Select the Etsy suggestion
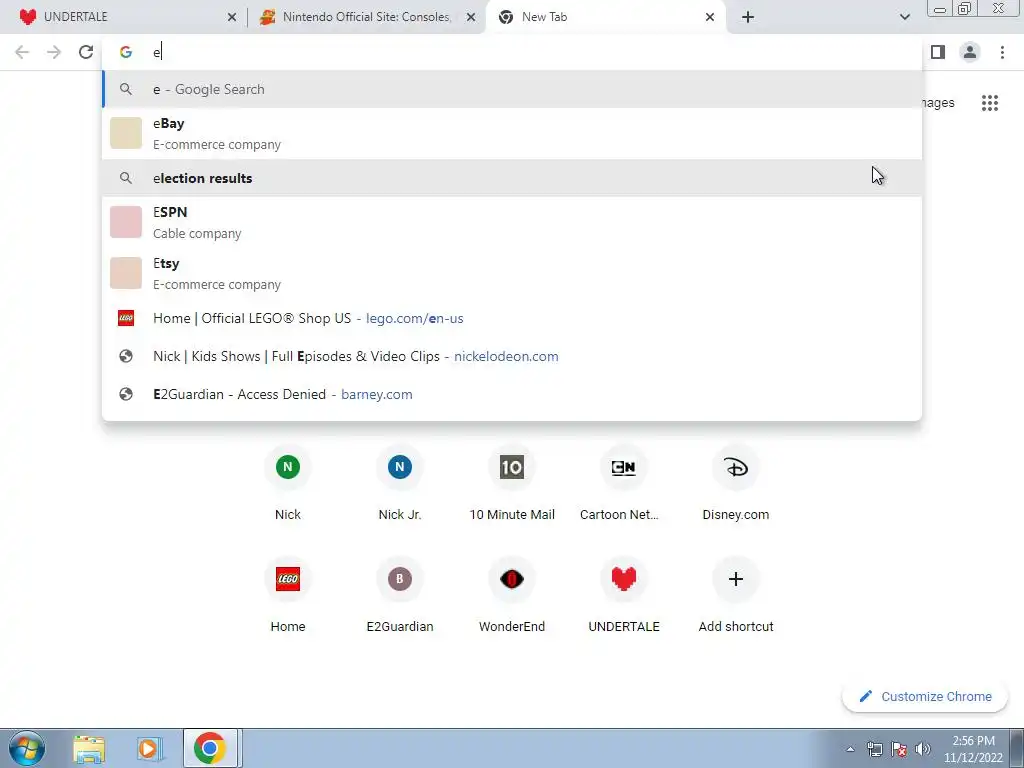 pyautogui.click(x=512, y=273)
